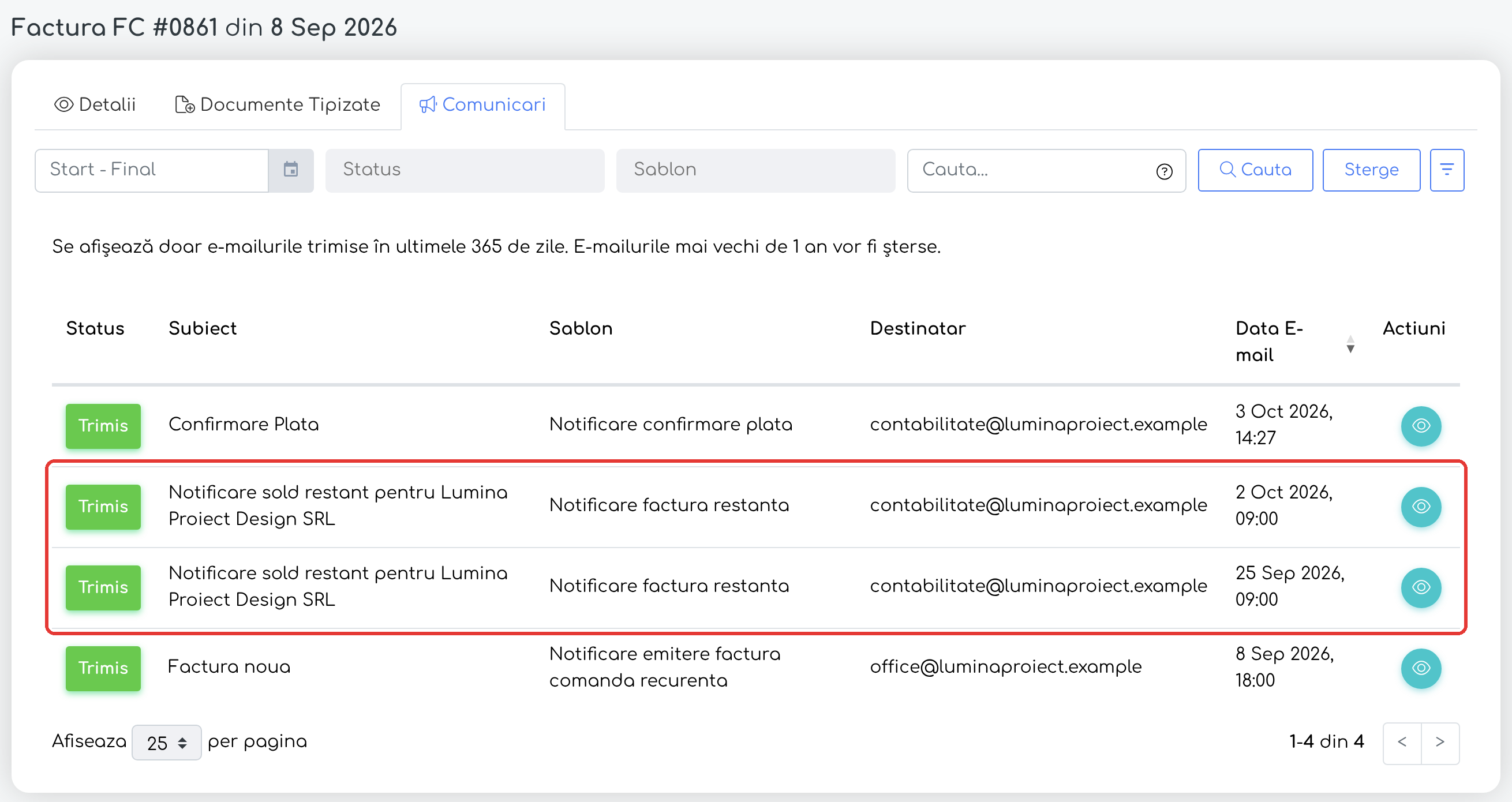1512x802 pixels.
Task: Click Trimis badge of Confirmare Plata row
Action: click(x=103, y=426)
